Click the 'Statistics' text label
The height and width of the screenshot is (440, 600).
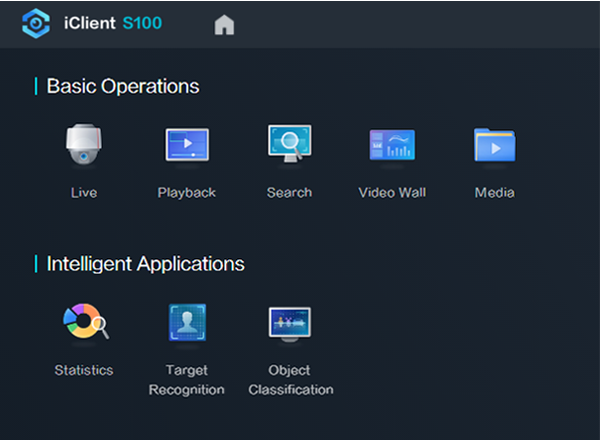(84, 370)
